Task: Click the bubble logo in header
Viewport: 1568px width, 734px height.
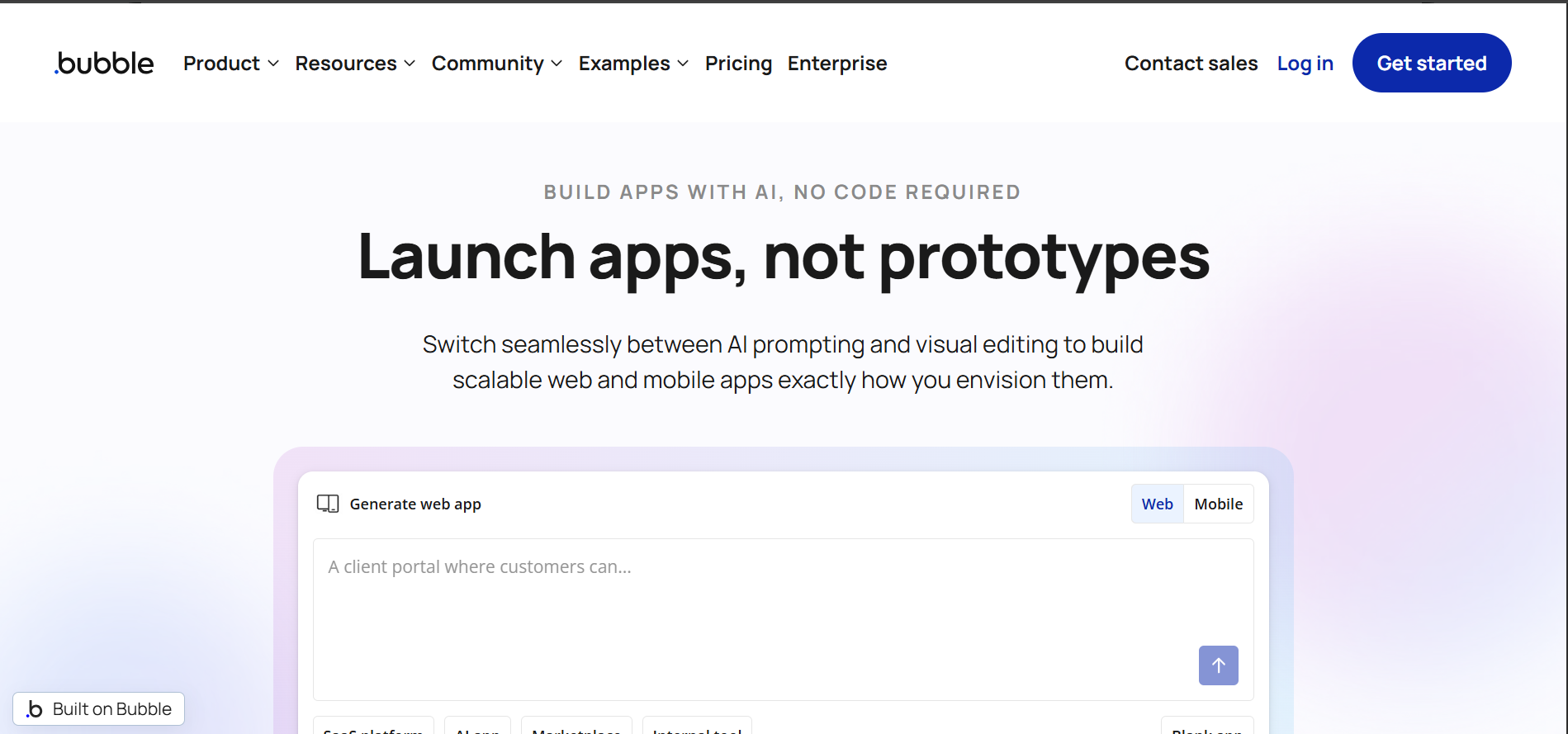Action: 104,63
